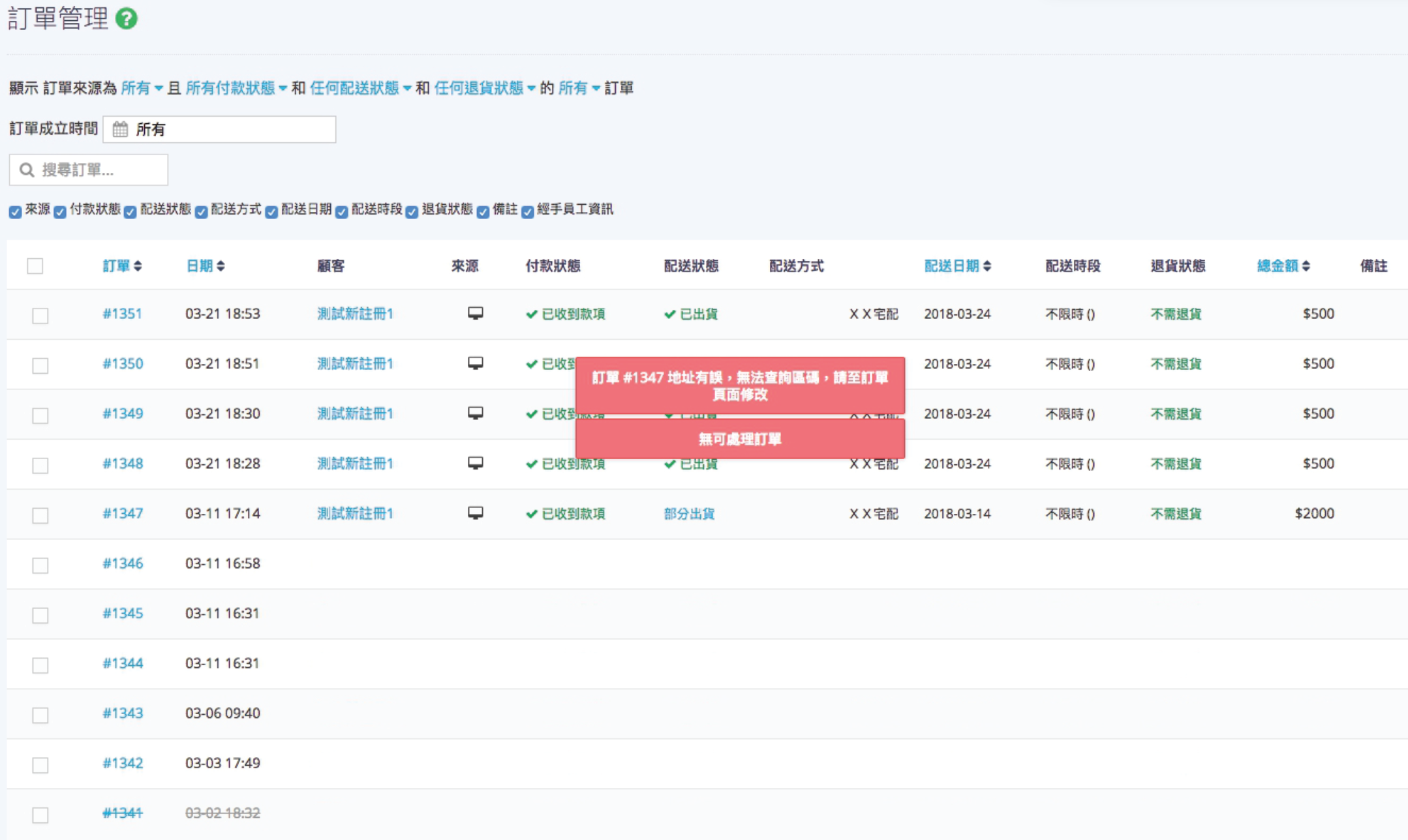Open the struck-through order #1341 link
This screenshot has height=840, width=1408.
click(x=123, y=813)
